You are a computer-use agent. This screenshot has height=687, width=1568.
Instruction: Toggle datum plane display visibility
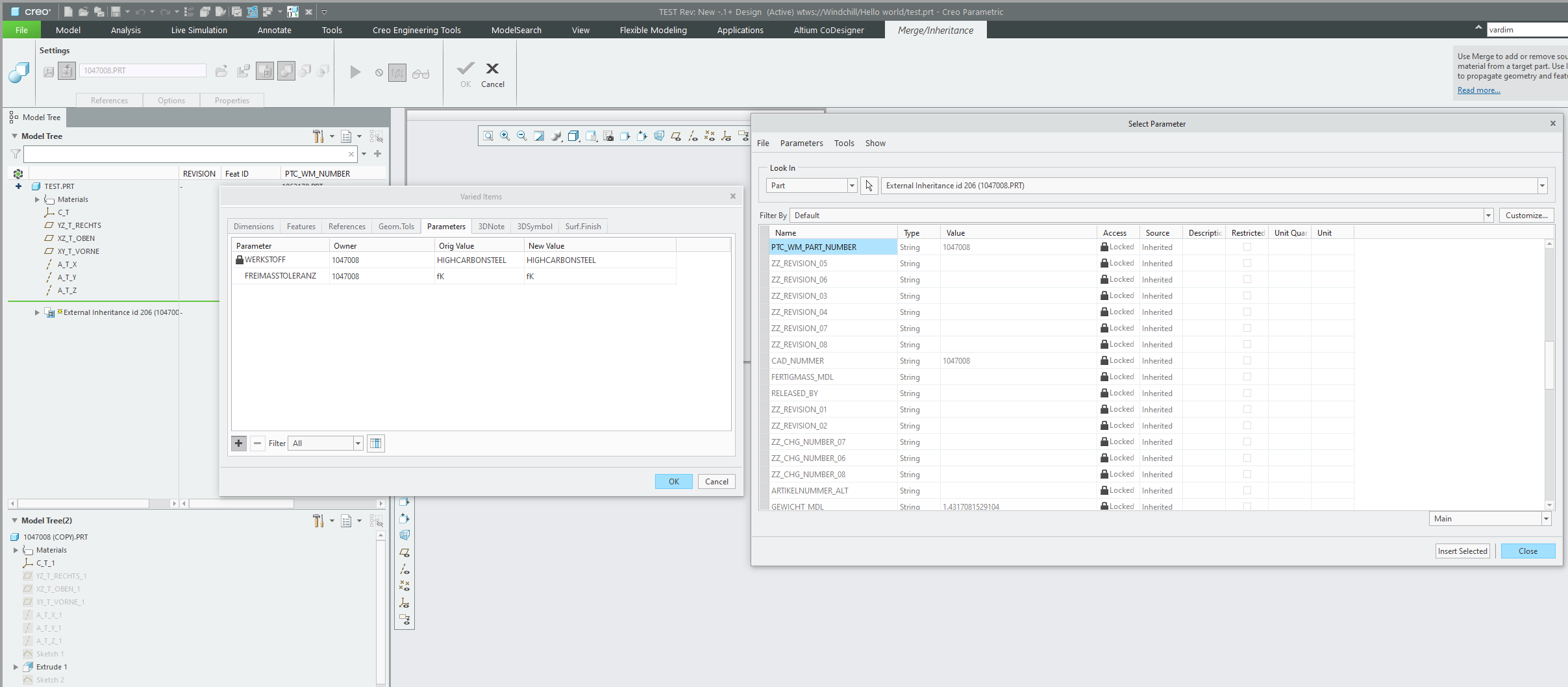676,136
